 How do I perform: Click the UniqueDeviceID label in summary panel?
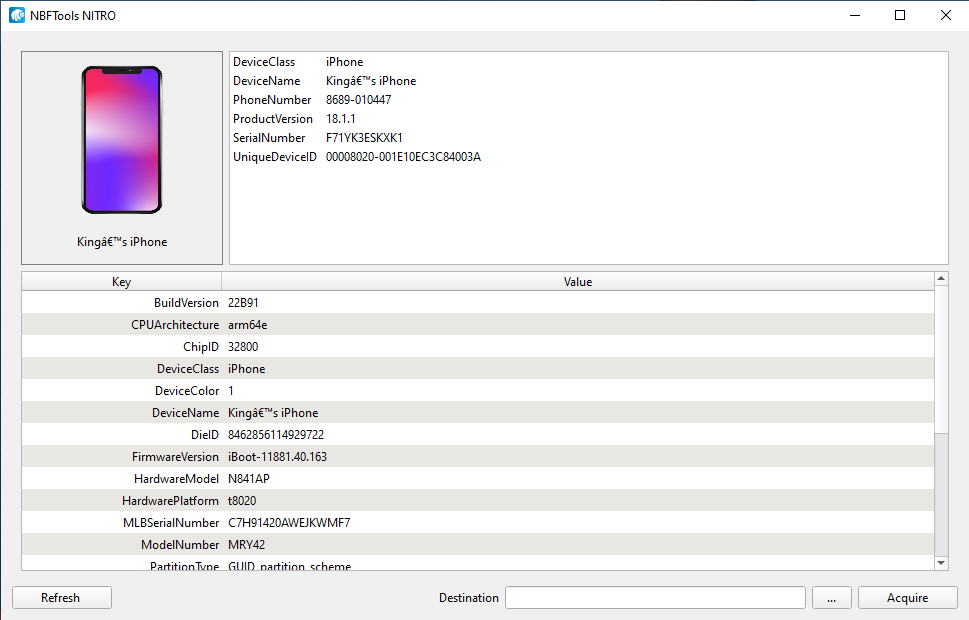tap(274, 157)
